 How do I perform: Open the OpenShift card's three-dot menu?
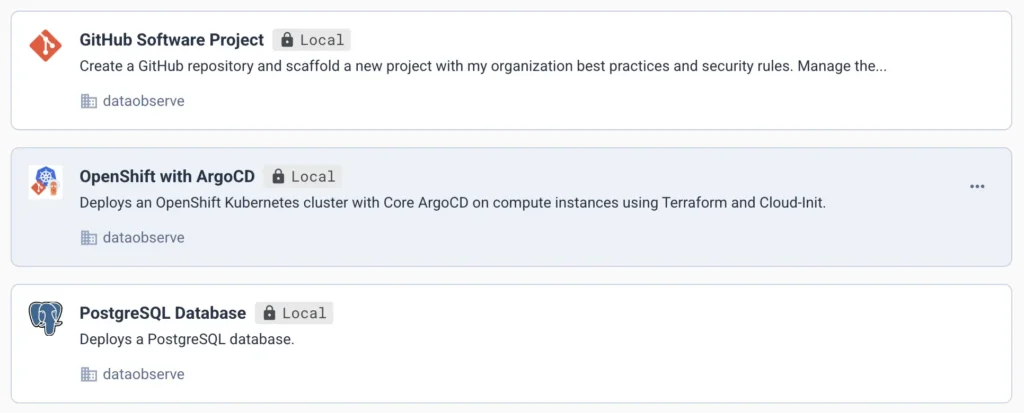[977, 187]
